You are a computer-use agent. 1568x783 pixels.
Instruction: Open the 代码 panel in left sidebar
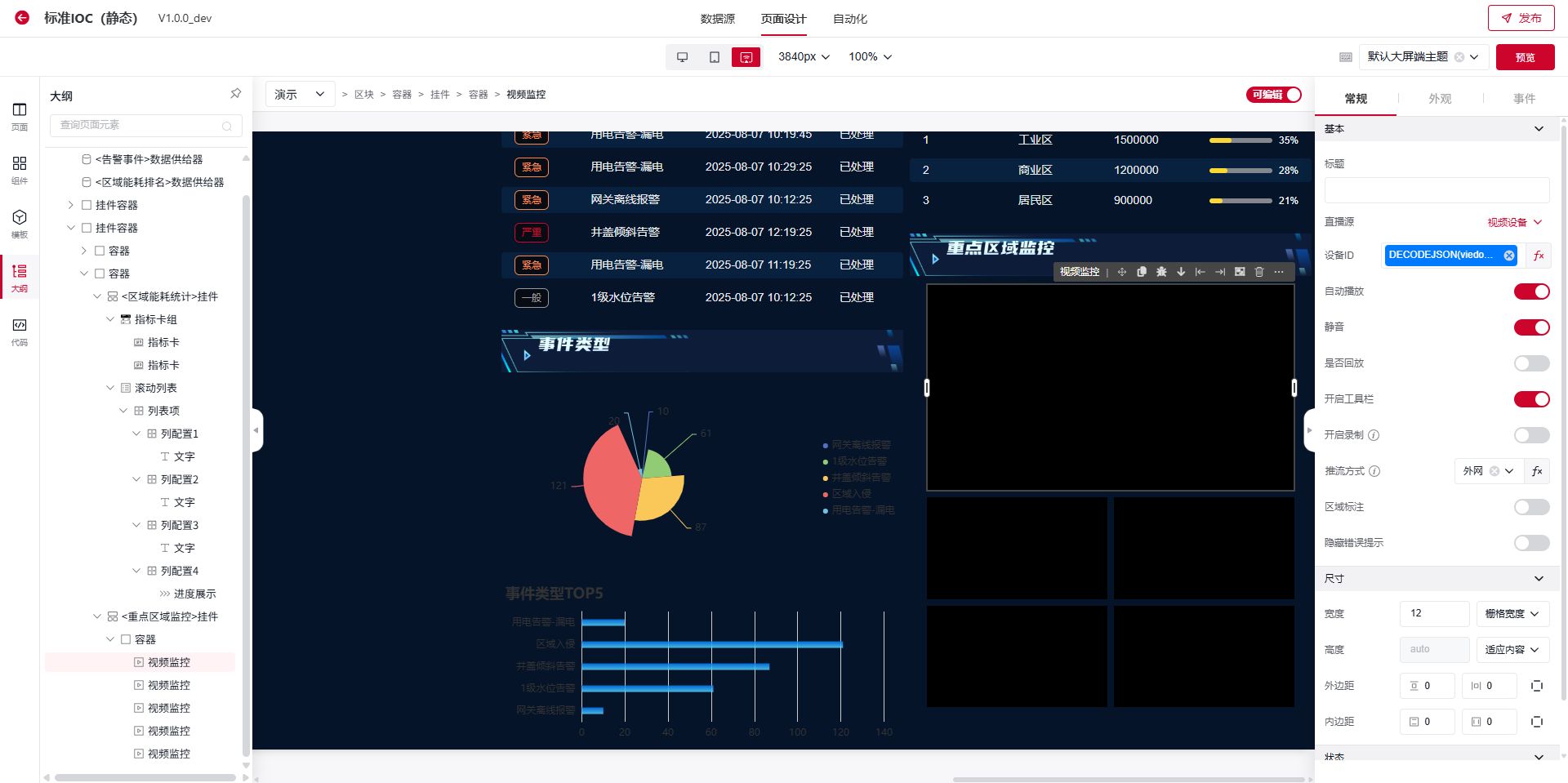(x=20, y=331)
